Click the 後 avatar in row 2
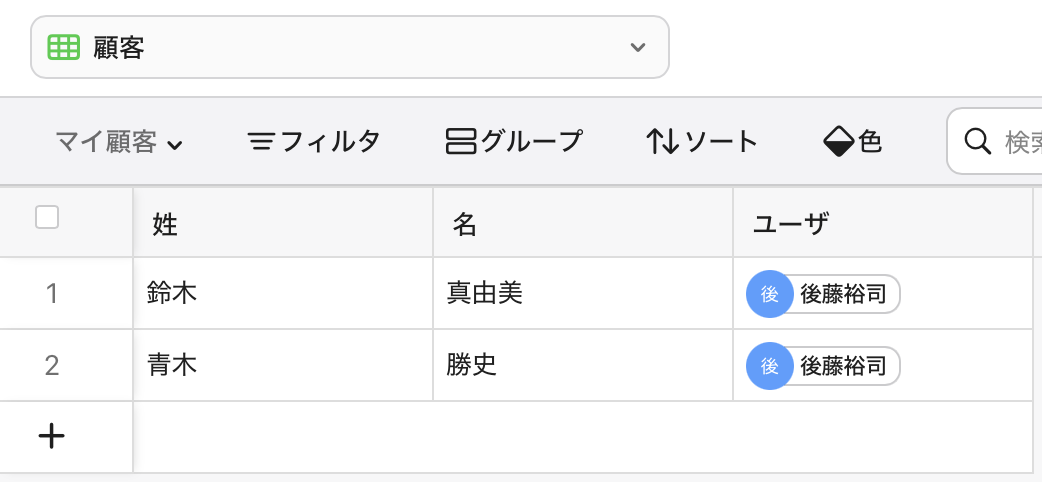 tap(770, 366)
